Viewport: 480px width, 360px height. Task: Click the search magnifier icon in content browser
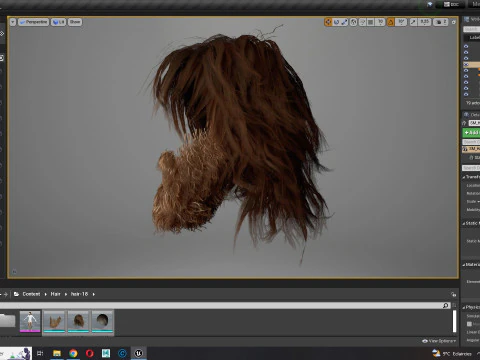[446, 305]
